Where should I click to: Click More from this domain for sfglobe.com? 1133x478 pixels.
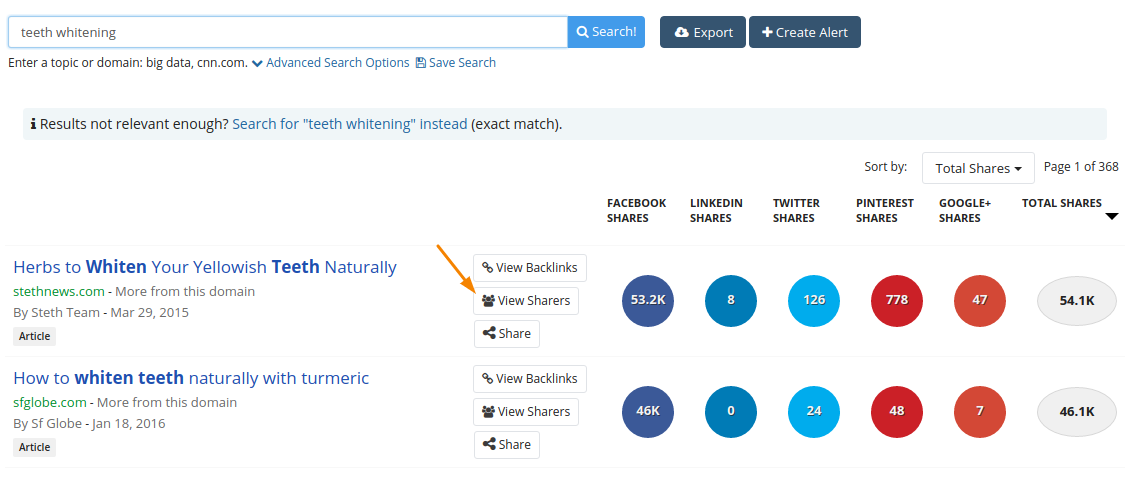pos(167,403)
